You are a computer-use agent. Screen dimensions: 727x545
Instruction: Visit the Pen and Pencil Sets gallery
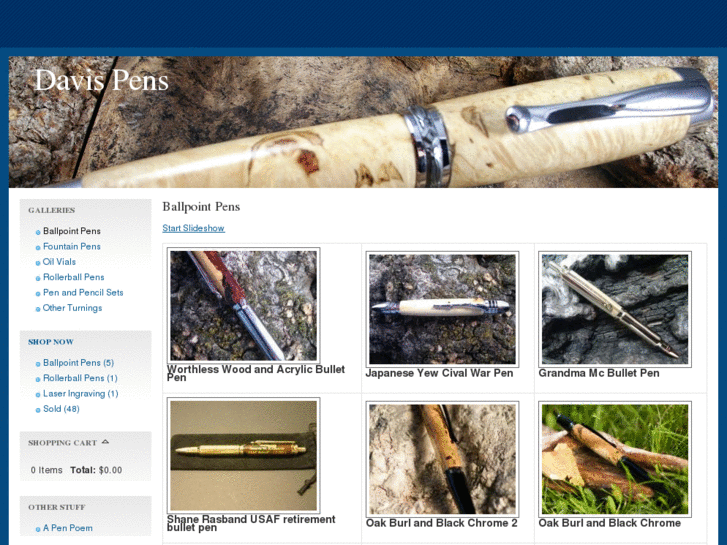tap(83, 292)
